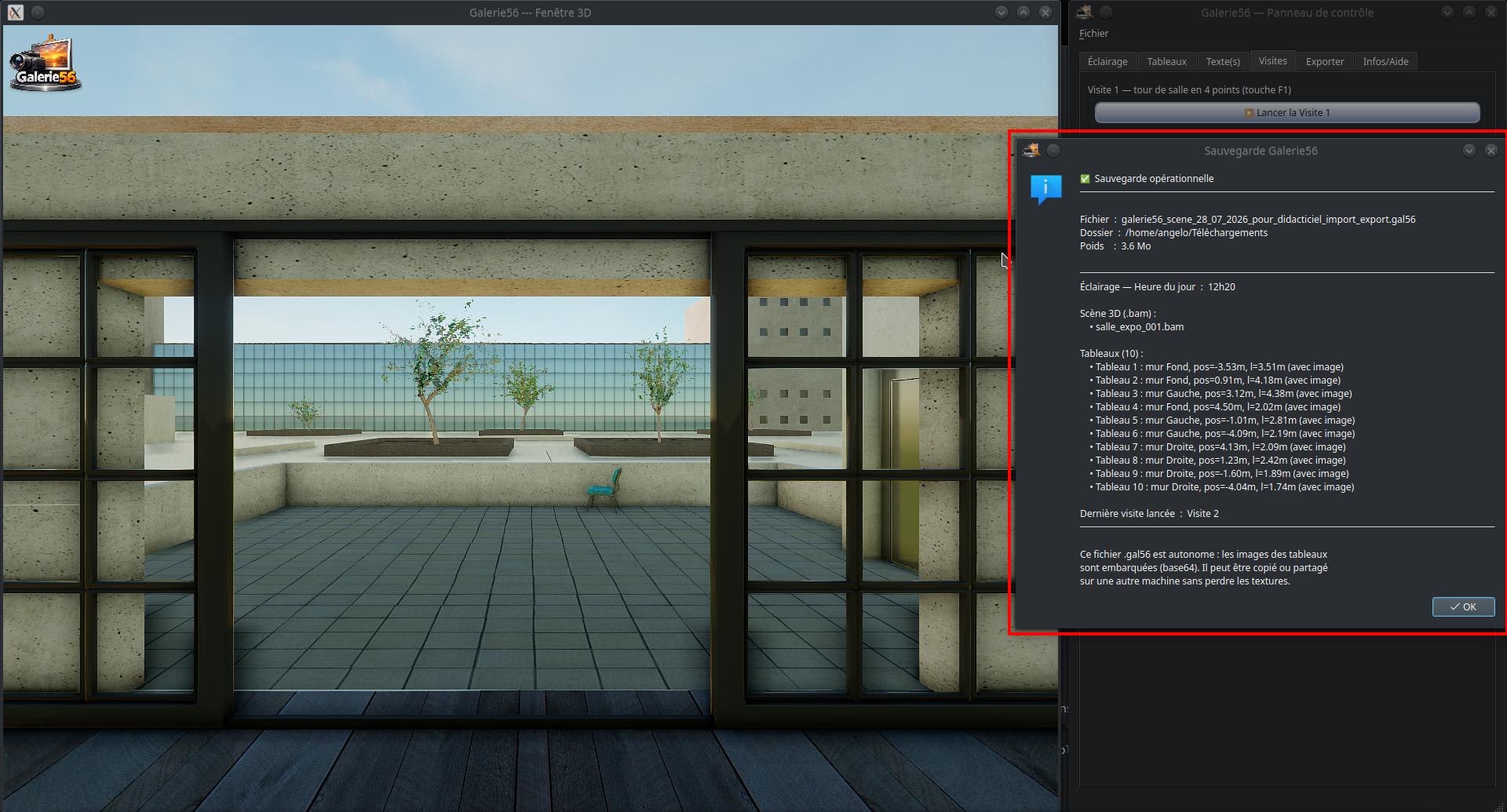Switch to the Éclairage tab
This screenshot has height=812, width=1507.
1107,61
